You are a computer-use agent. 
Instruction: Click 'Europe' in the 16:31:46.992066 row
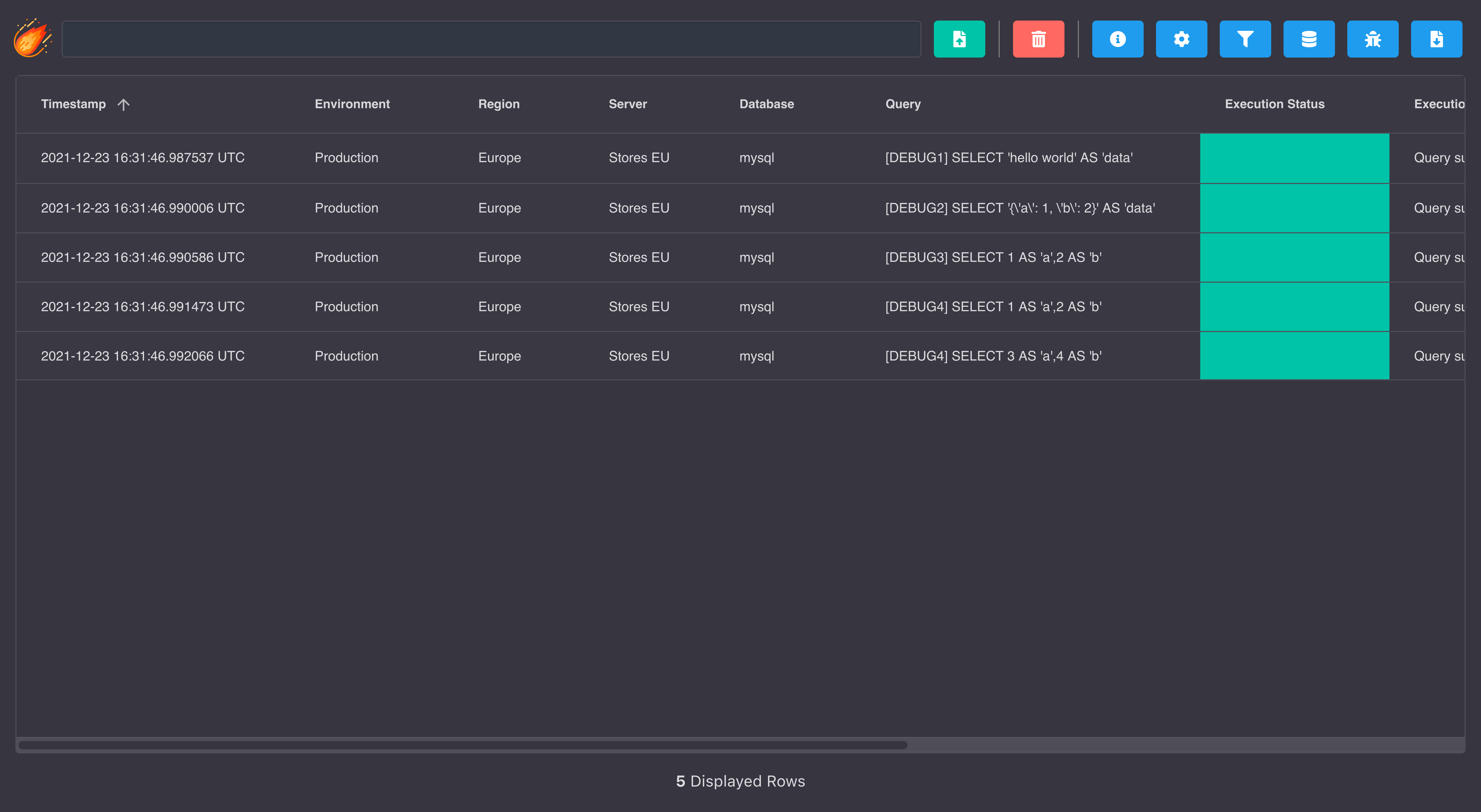click(x=500, y=356)
